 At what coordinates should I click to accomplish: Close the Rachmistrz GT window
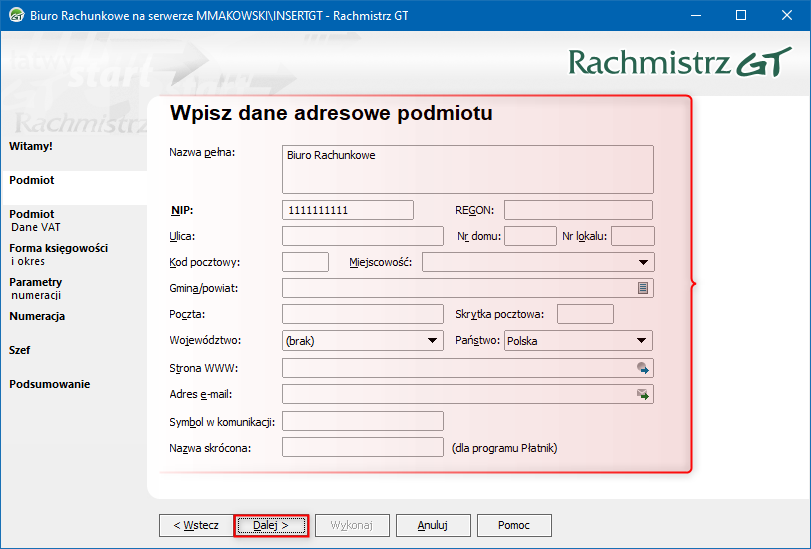(787, 16)
